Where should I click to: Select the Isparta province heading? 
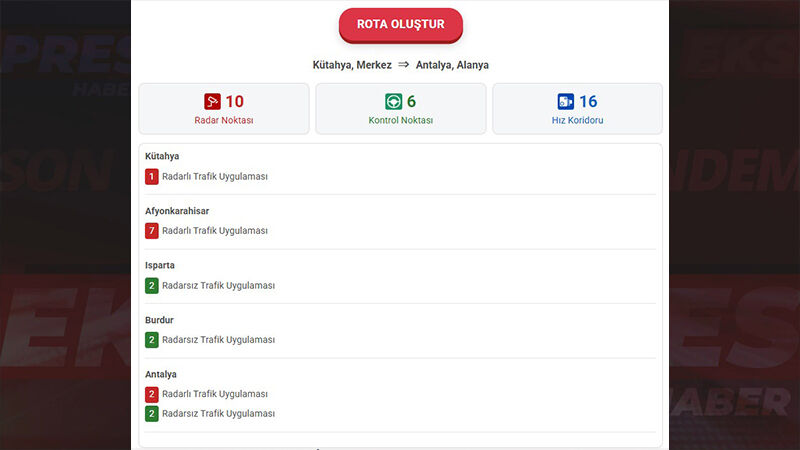(160, 265)
